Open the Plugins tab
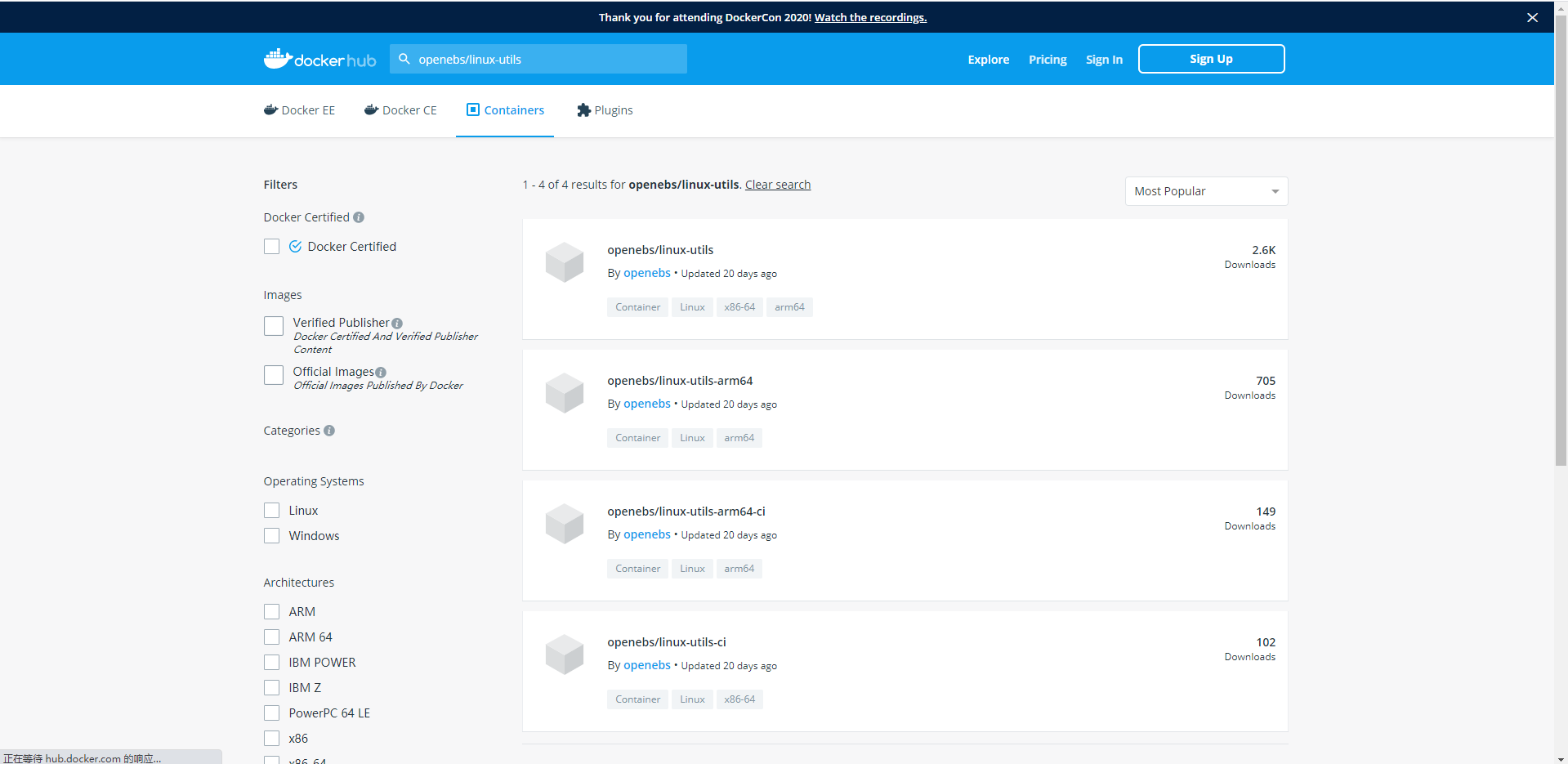The image size is (1568, 764). (605, 110)
